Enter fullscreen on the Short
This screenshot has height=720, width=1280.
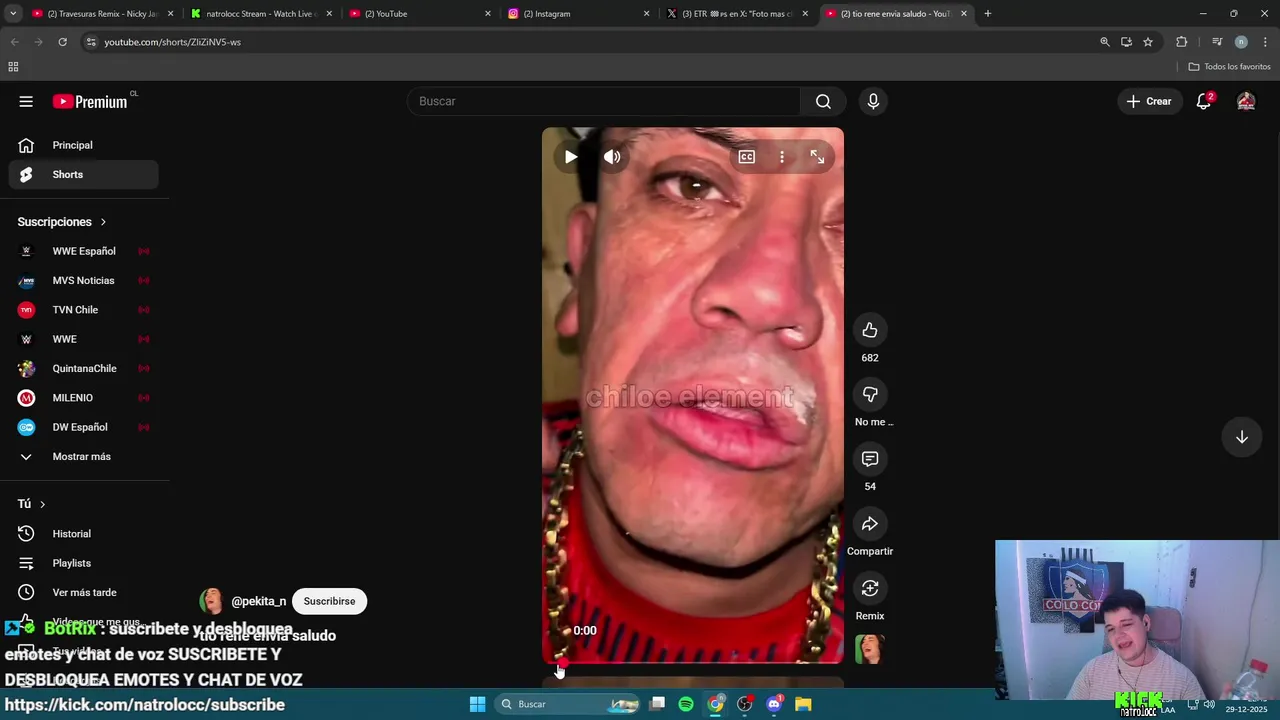[x=817, y=157]
